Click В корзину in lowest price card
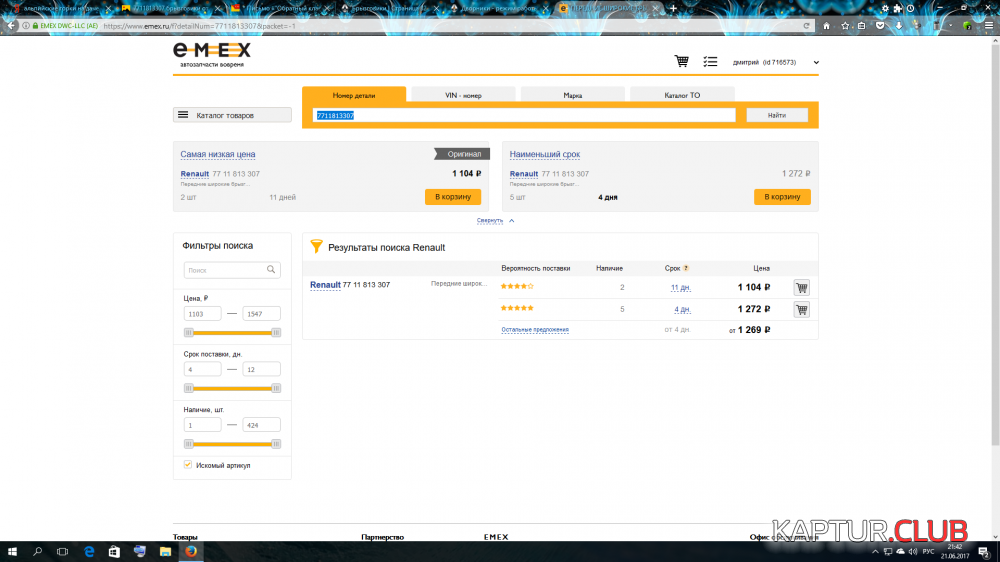Viewport: 1000px width, 562px height. (453, 196)
